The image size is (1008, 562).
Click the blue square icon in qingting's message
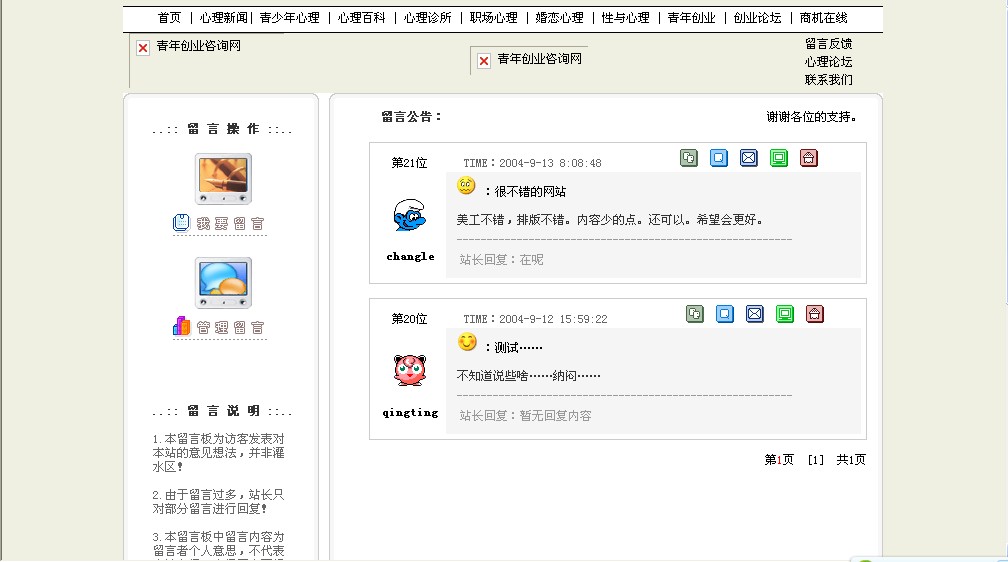(x=724, y=314)
